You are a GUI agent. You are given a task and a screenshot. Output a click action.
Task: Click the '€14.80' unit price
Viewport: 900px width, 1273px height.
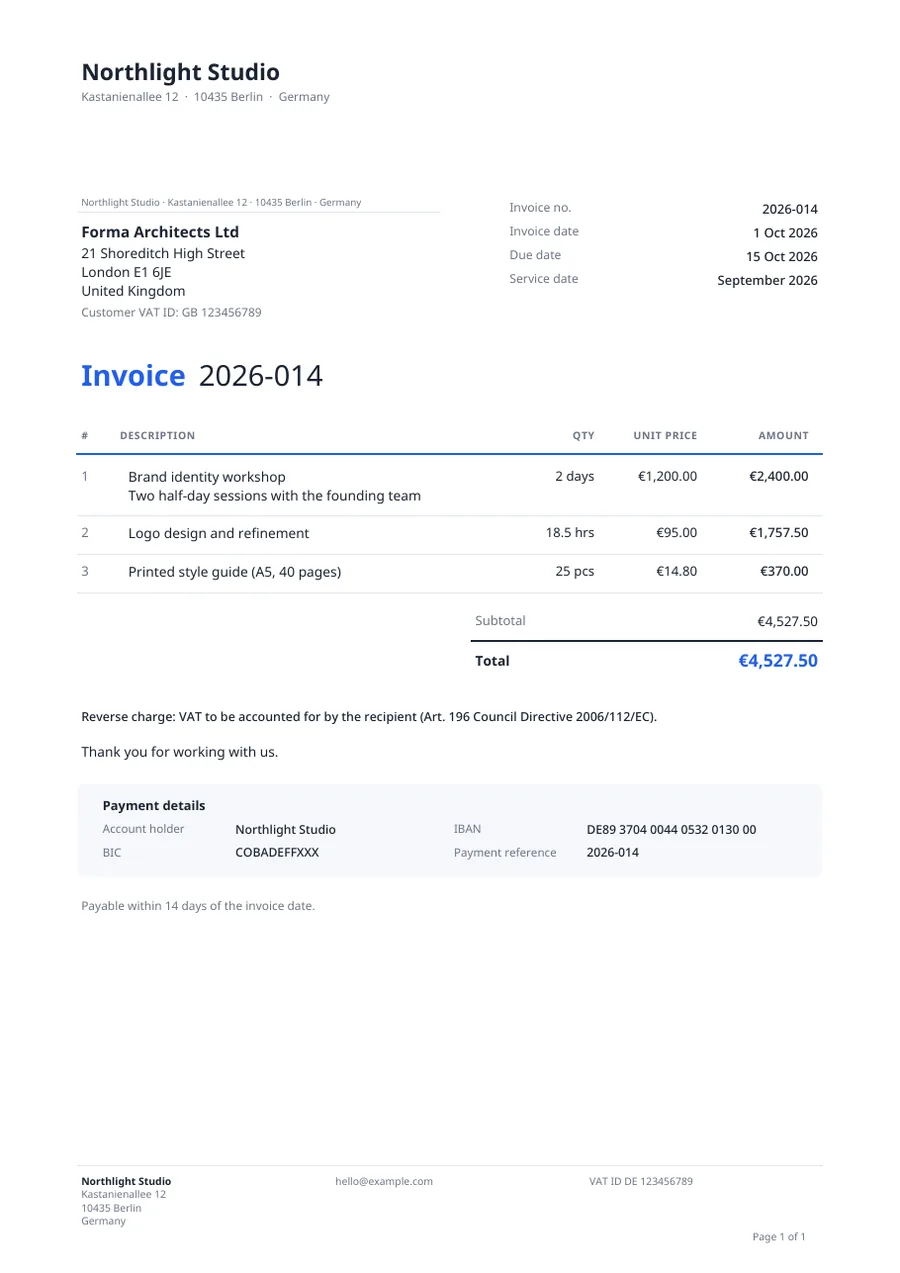tap(676, 572)
